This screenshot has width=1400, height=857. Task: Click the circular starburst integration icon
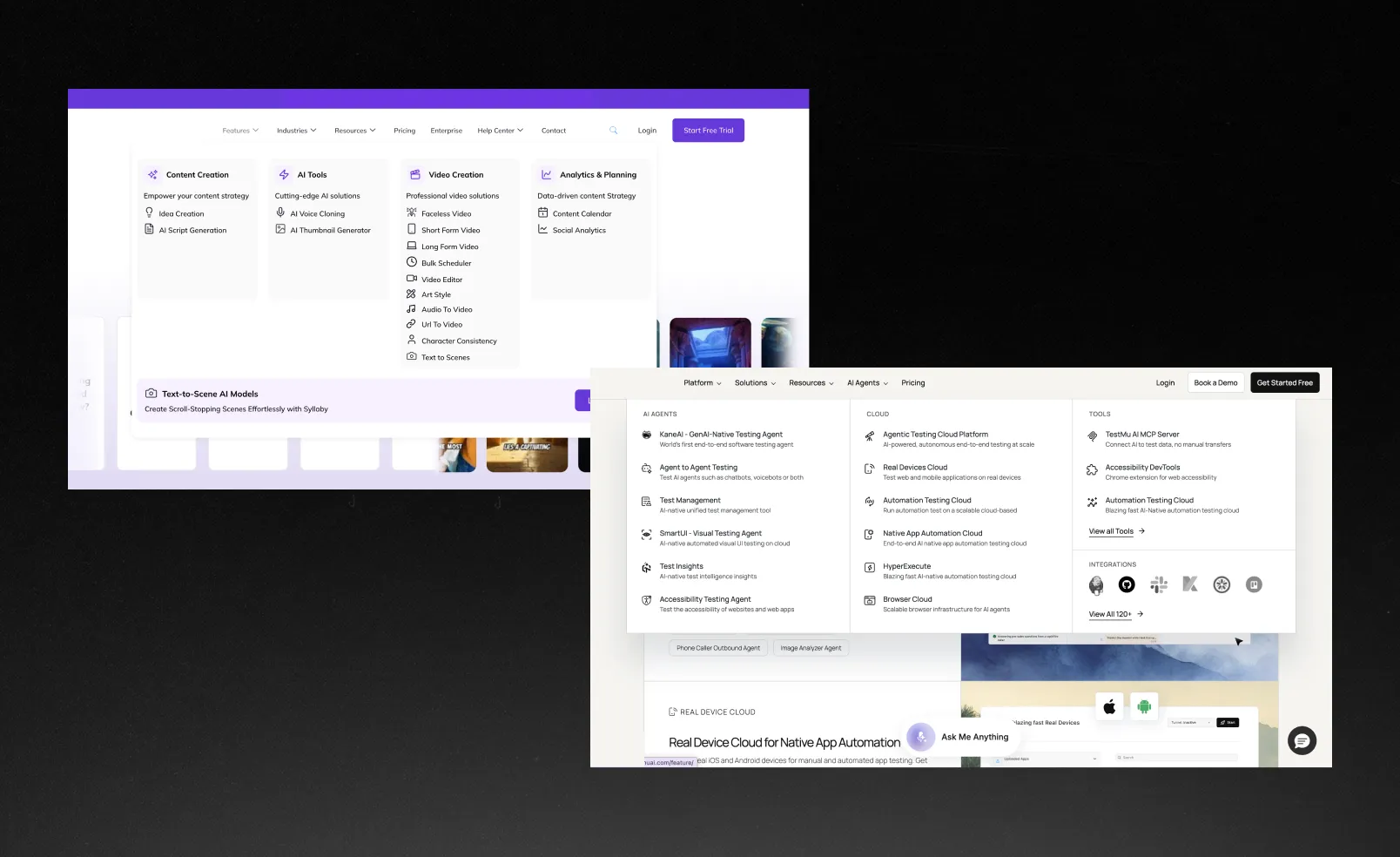(1222, 584)
